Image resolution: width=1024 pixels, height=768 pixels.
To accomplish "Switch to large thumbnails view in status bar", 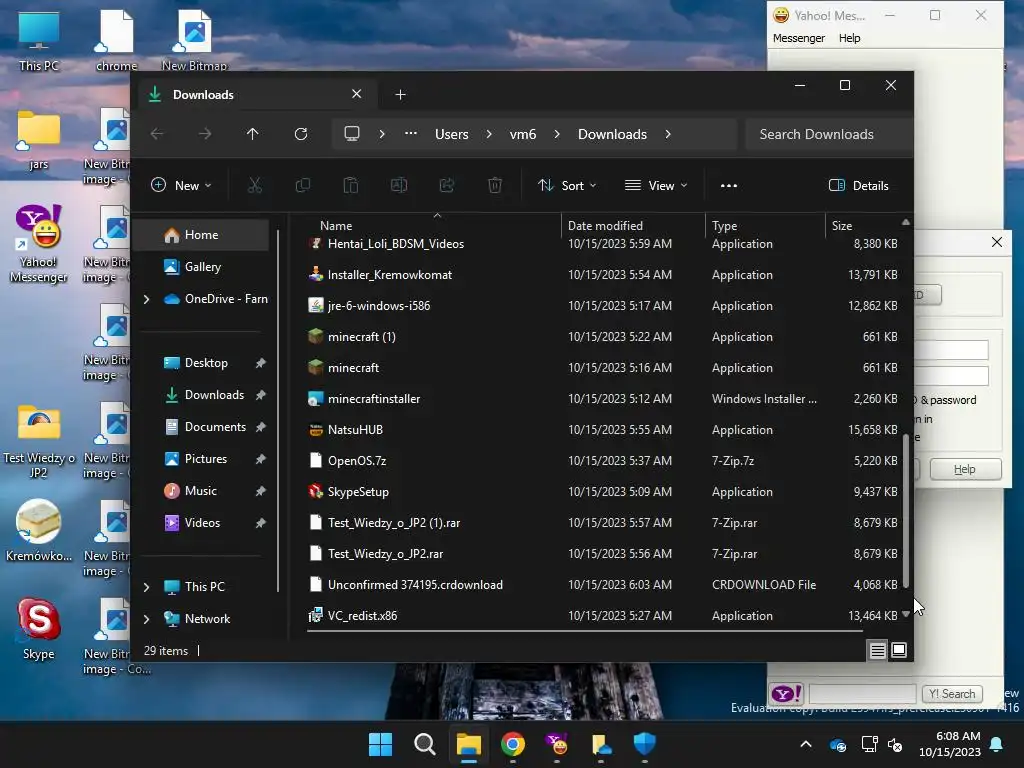I will [899, 650].
